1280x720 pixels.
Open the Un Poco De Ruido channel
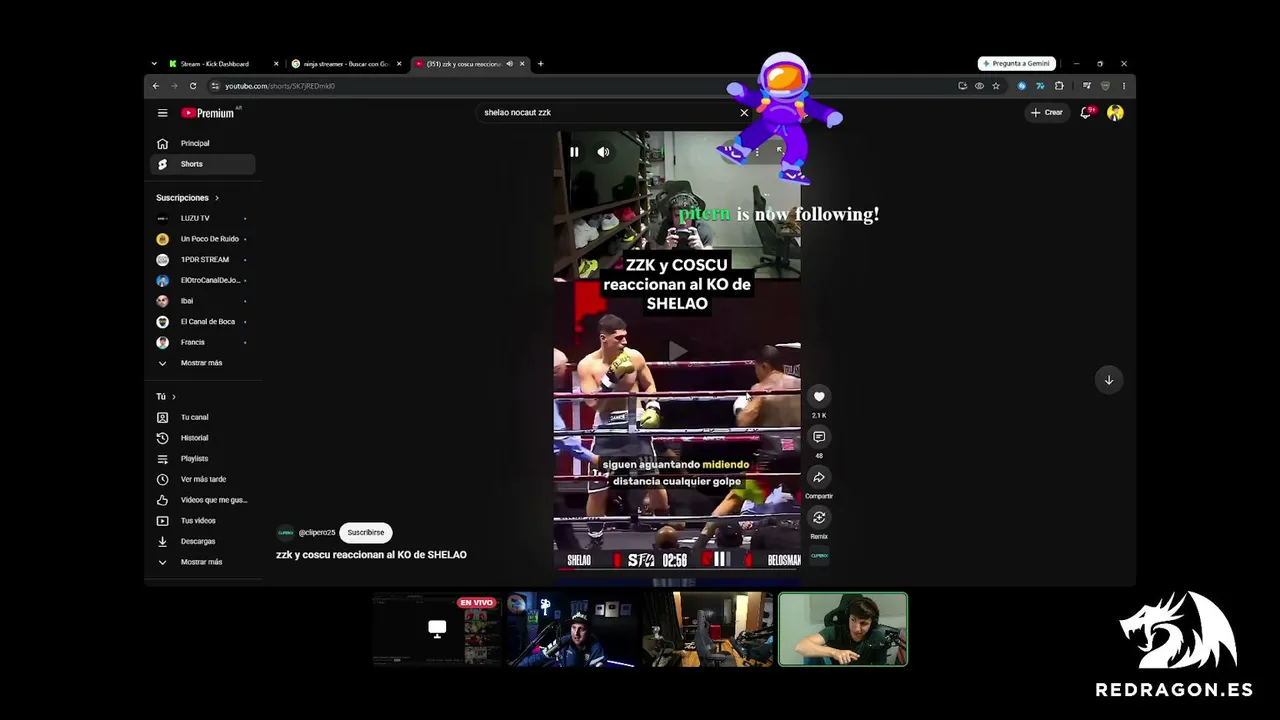point(203,239)
